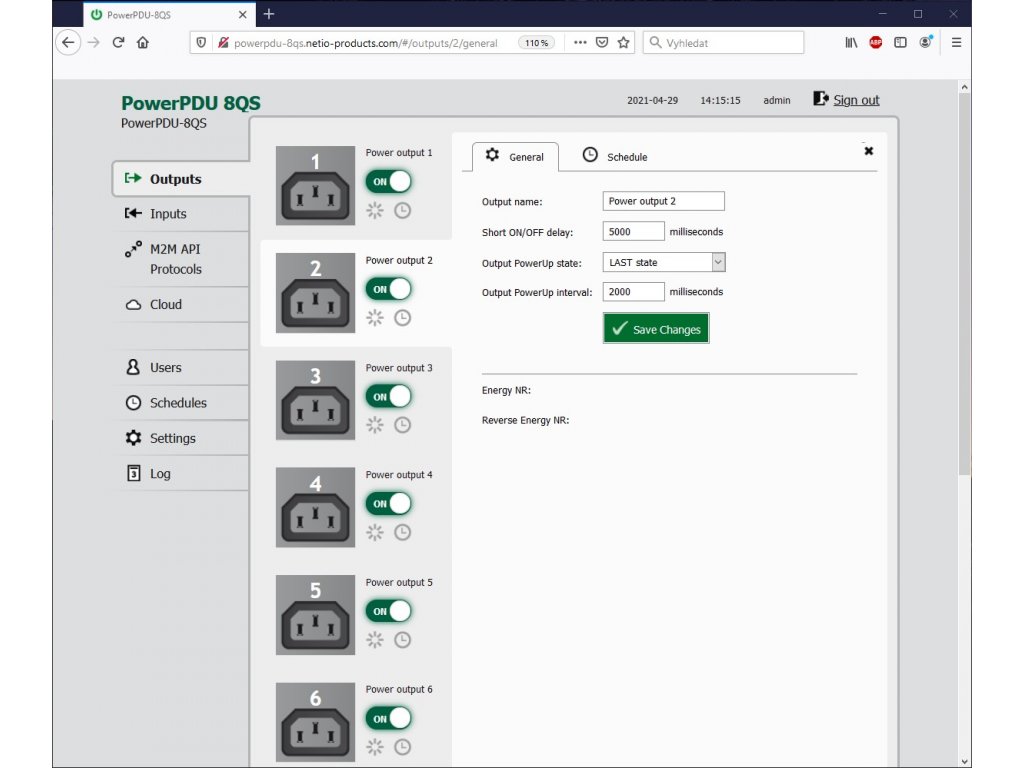This screenshot has width=1024, height=768.
Task: Close the PowerPDU-8QS browser tab
Action: (242, 14)
